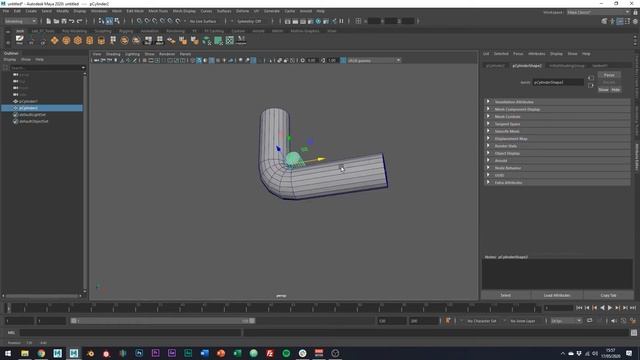
Task: Open the viewport color management dropdown
Action: click(x=374, y=60)
